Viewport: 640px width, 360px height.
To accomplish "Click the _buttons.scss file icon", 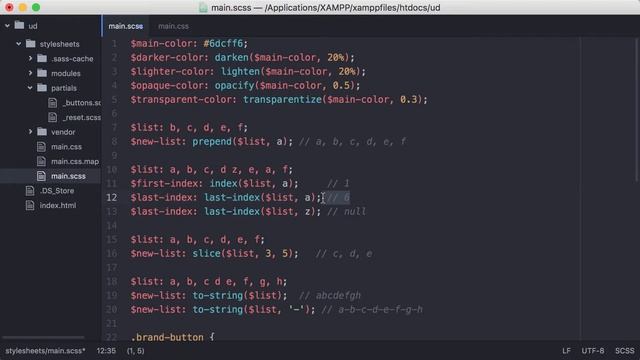I will coord(53,102).
